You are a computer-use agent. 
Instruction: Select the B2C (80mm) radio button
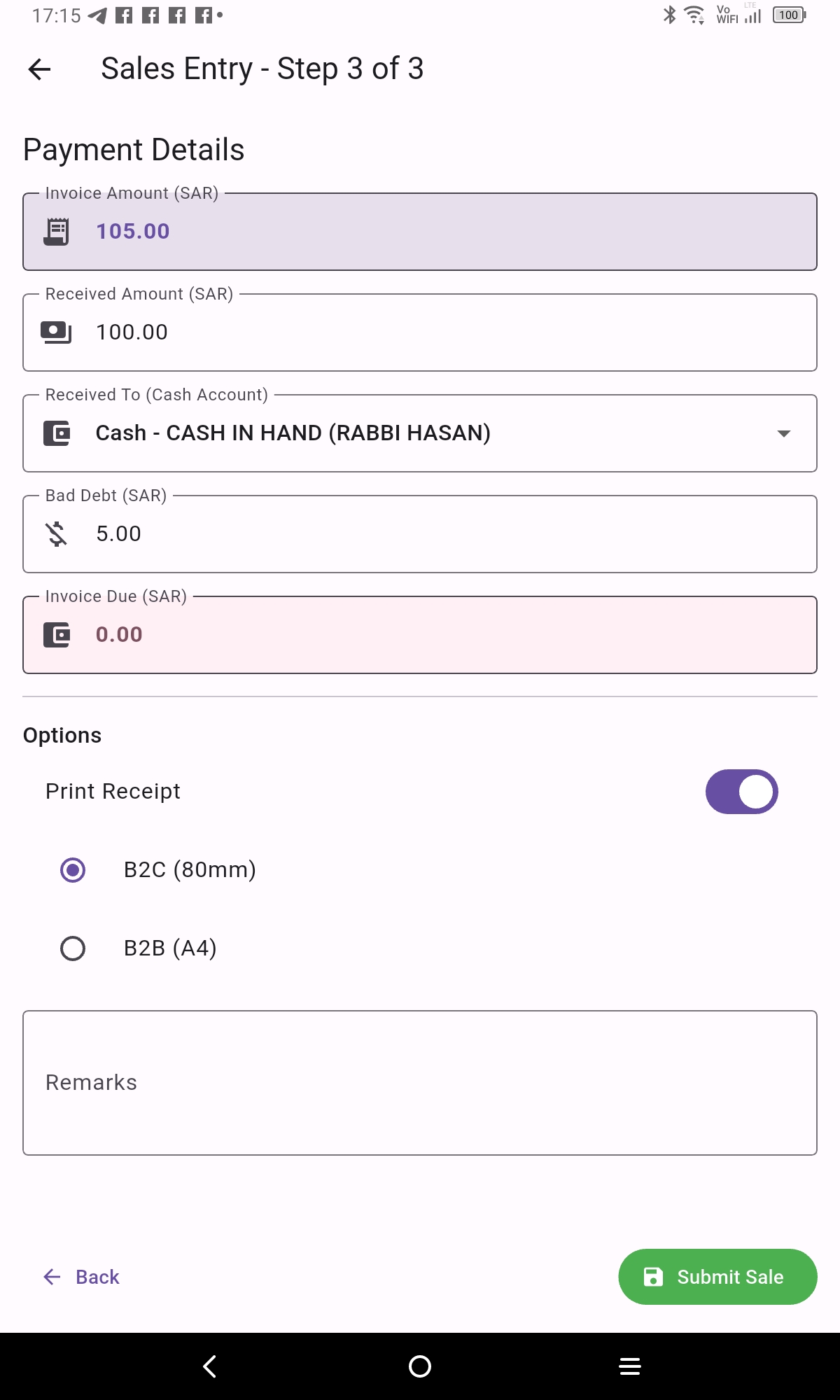[73, 870]
